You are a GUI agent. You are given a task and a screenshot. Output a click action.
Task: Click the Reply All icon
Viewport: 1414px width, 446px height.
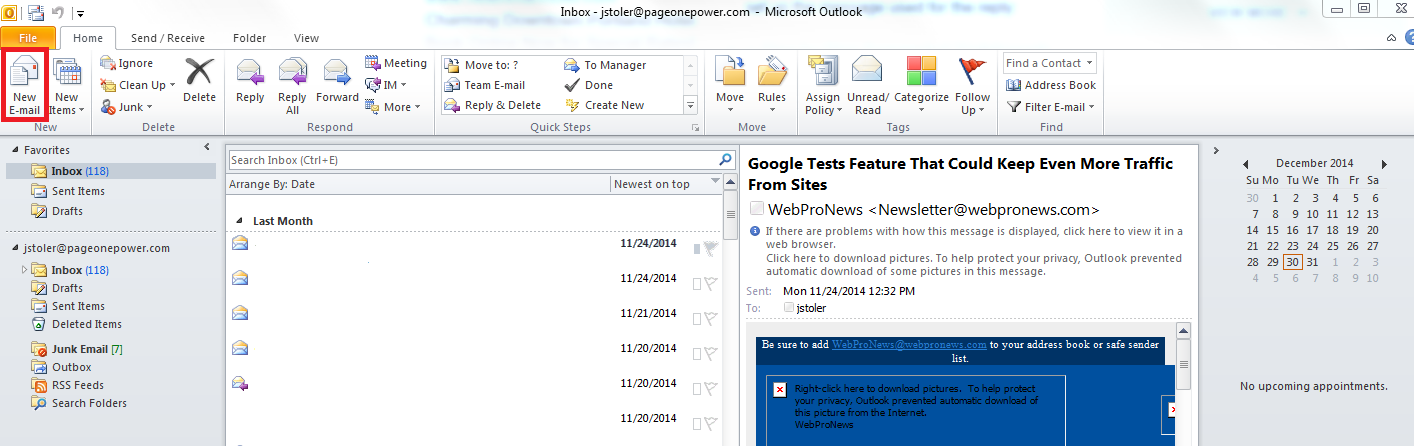point(292,85)
